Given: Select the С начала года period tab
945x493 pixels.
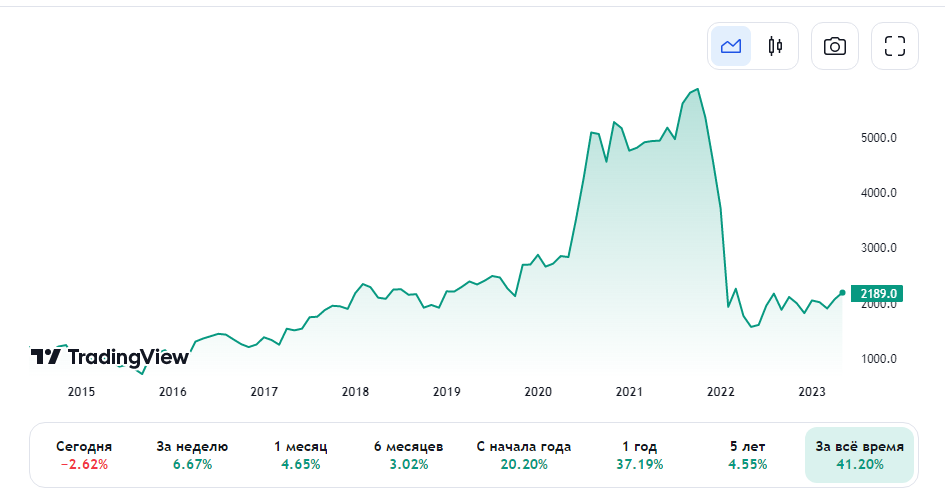Looking at the screenshot, I should tap(524, 455).
